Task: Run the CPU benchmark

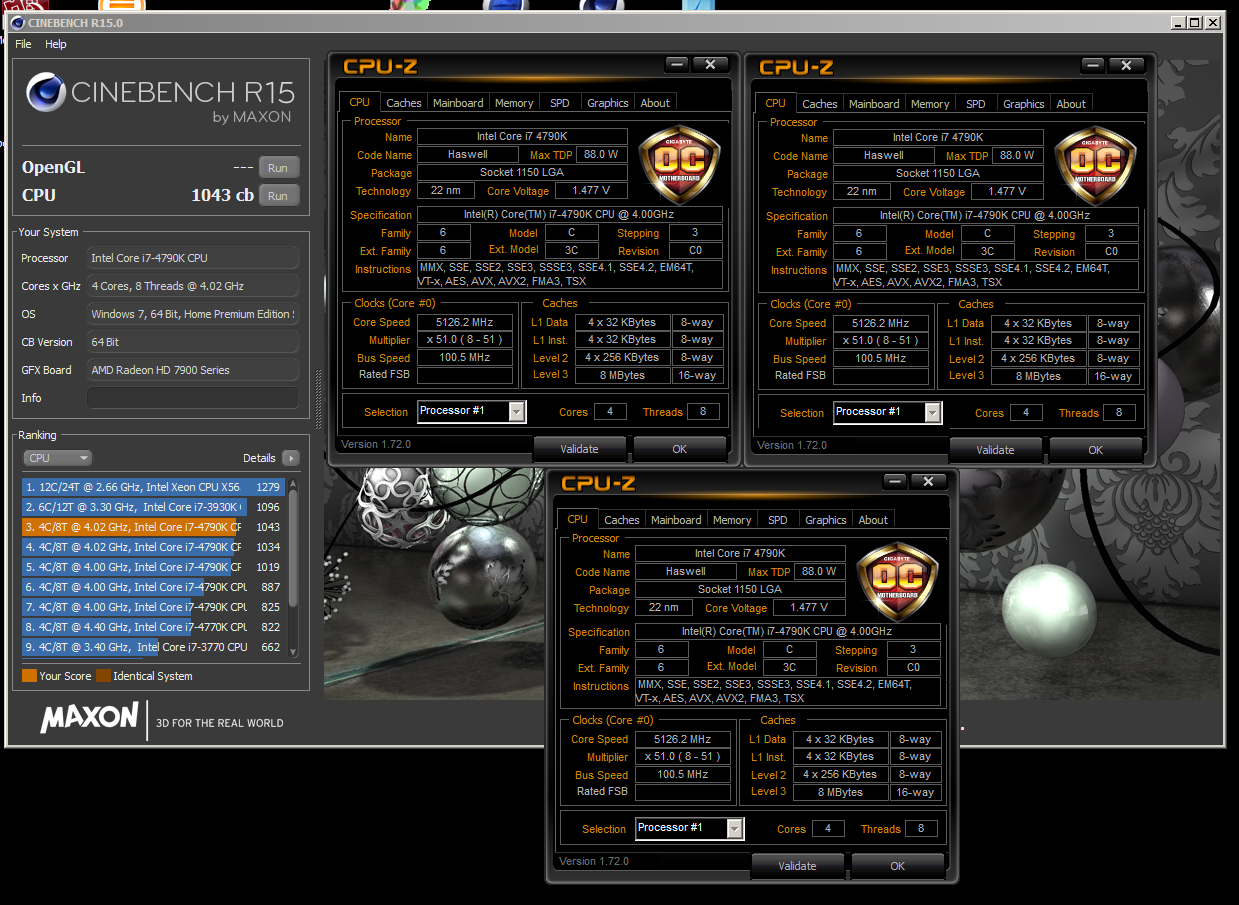Action: [279, 196]
